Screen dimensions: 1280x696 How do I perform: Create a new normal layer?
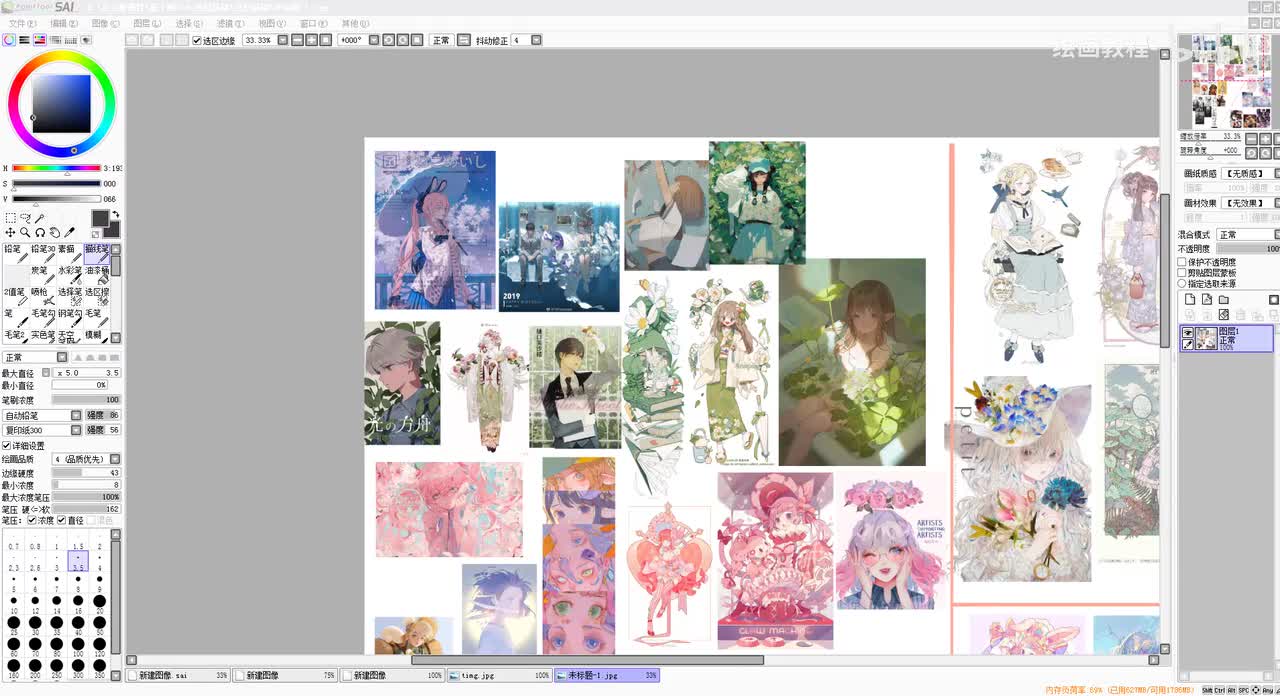click(x=1190, y=299)
